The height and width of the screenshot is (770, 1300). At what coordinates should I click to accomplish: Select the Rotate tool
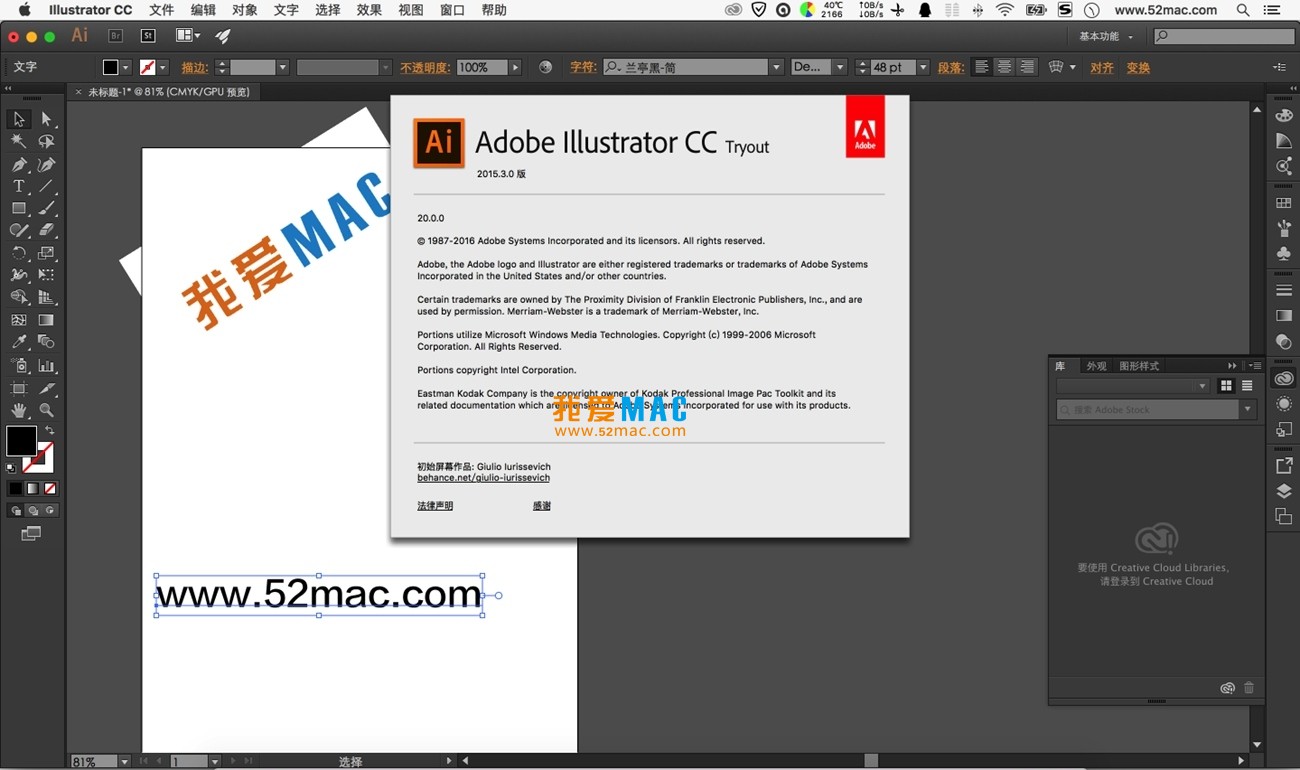pos(18,253)
